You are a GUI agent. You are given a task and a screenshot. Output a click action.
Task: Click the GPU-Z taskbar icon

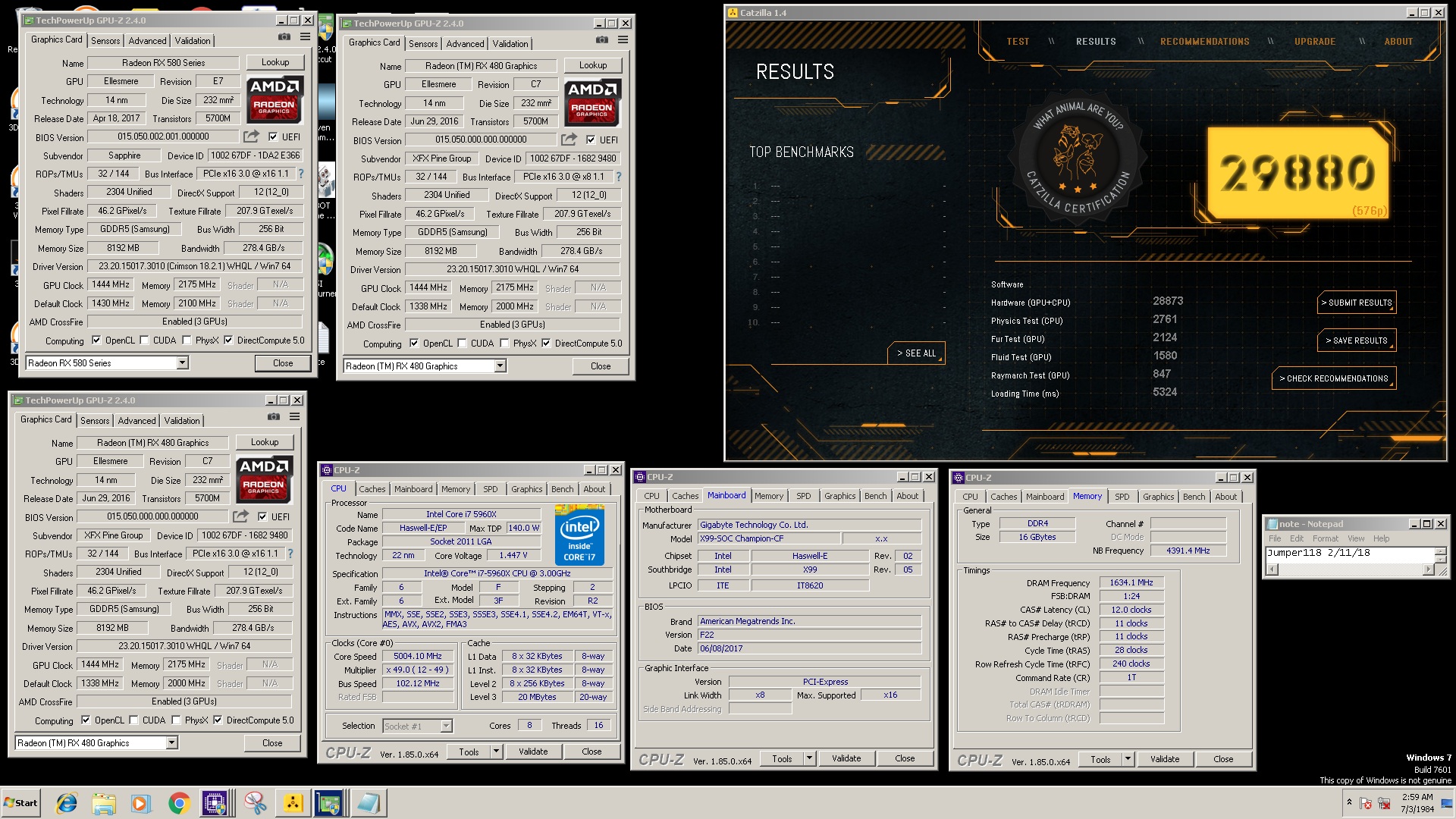[329, 803]
